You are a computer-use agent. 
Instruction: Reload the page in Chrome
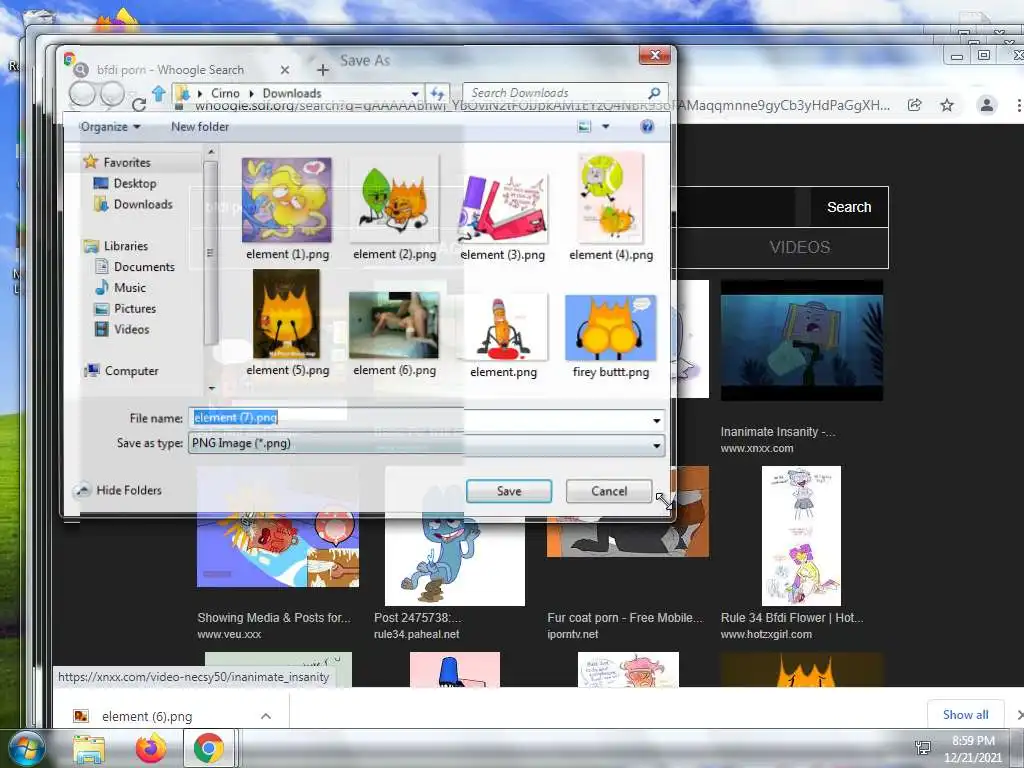pyautogui.click(x=138, y=104)
